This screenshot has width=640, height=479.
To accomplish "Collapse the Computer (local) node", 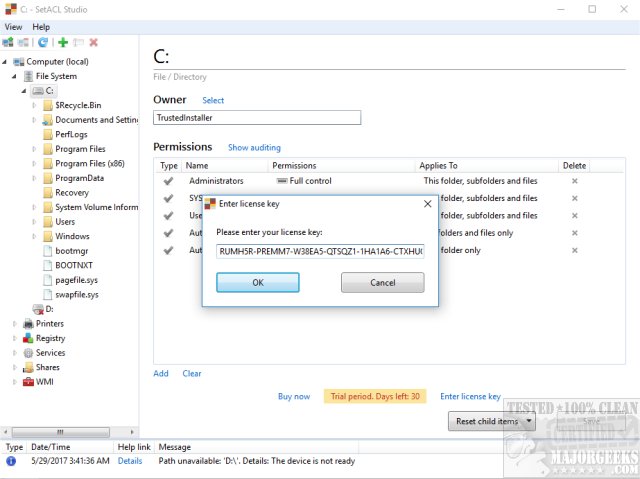I will (4, 62).
